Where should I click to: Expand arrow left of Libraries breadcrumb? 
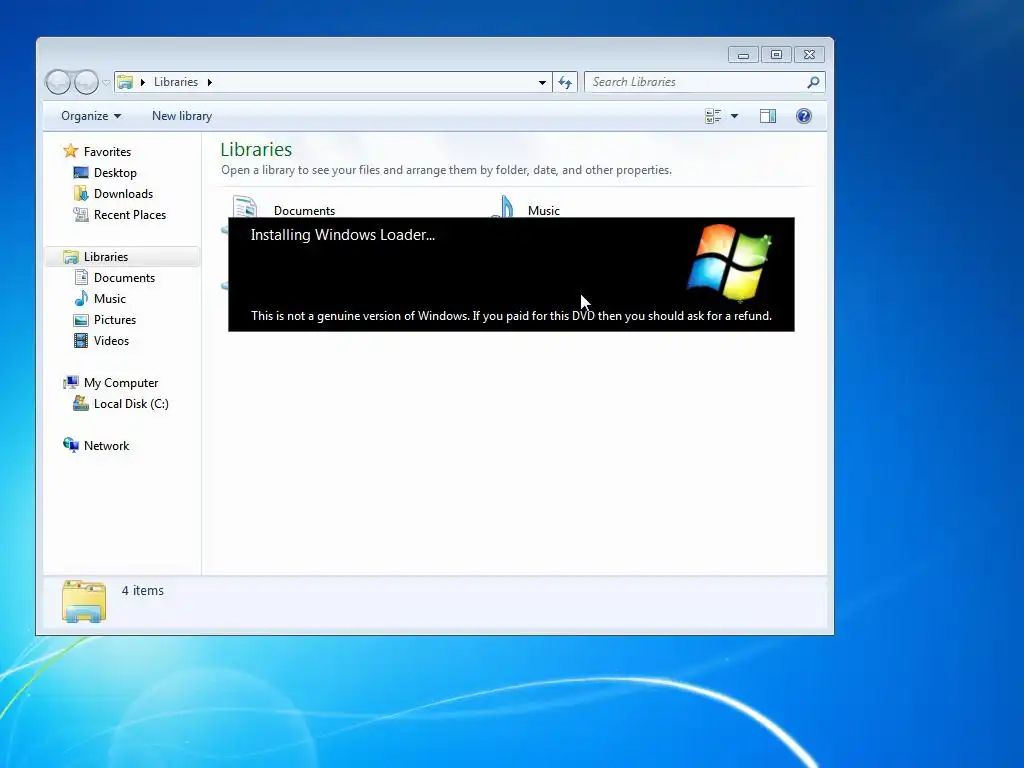[142, 82]
